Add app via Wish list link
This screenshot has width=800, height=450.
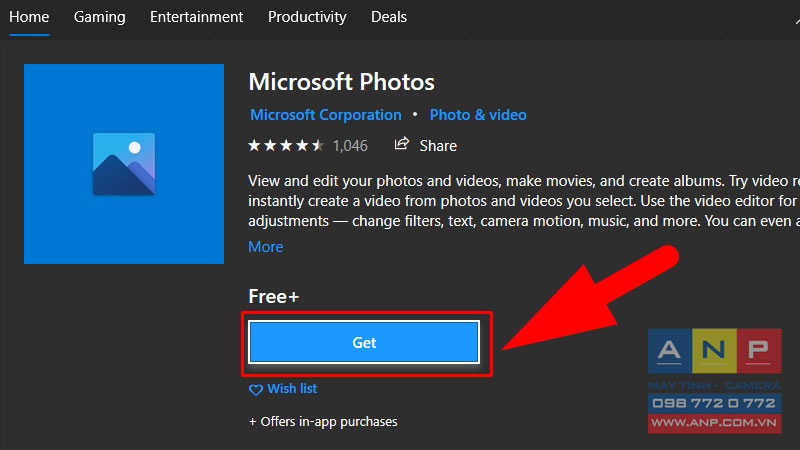click(292, 389)
